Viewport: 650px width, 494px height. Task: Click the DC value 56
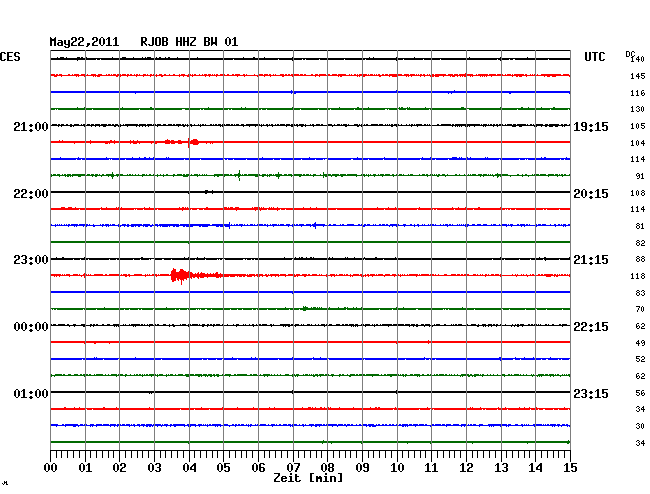(x=640, y=393)
